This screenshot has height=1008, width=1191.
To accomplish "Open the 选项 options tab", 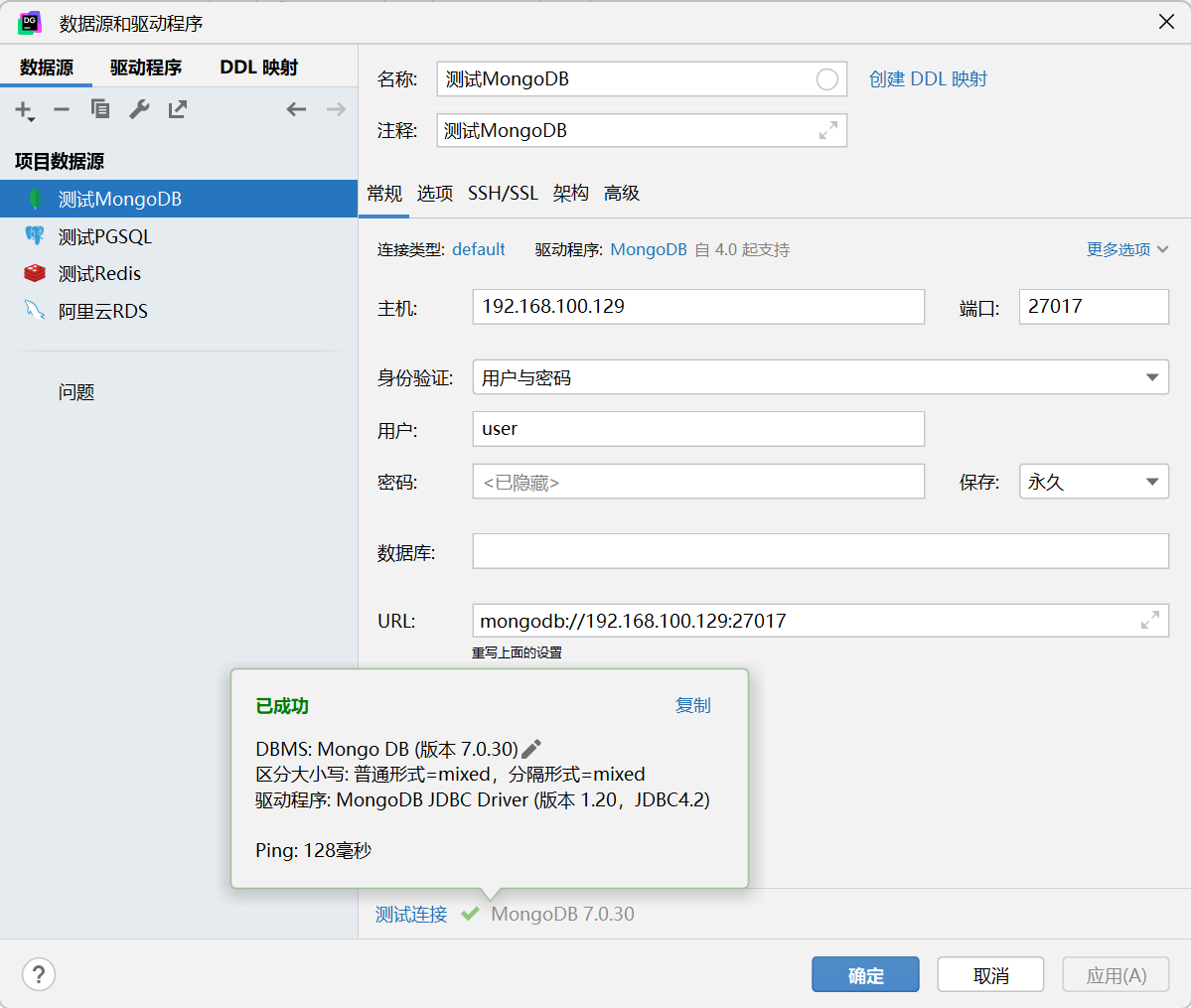I will 435,193.
